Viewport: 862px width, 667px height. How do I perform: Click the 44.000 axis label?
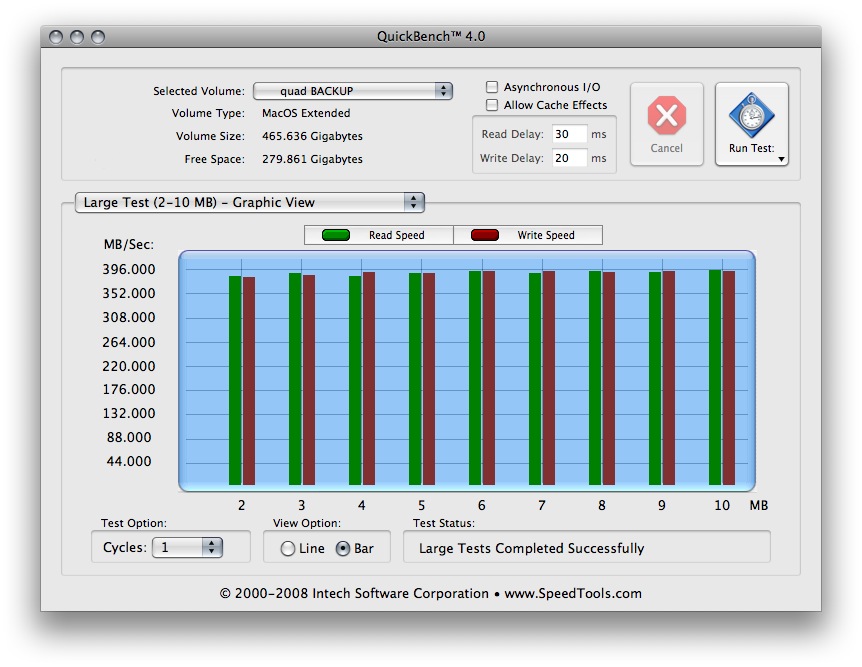tap(129, 461)
